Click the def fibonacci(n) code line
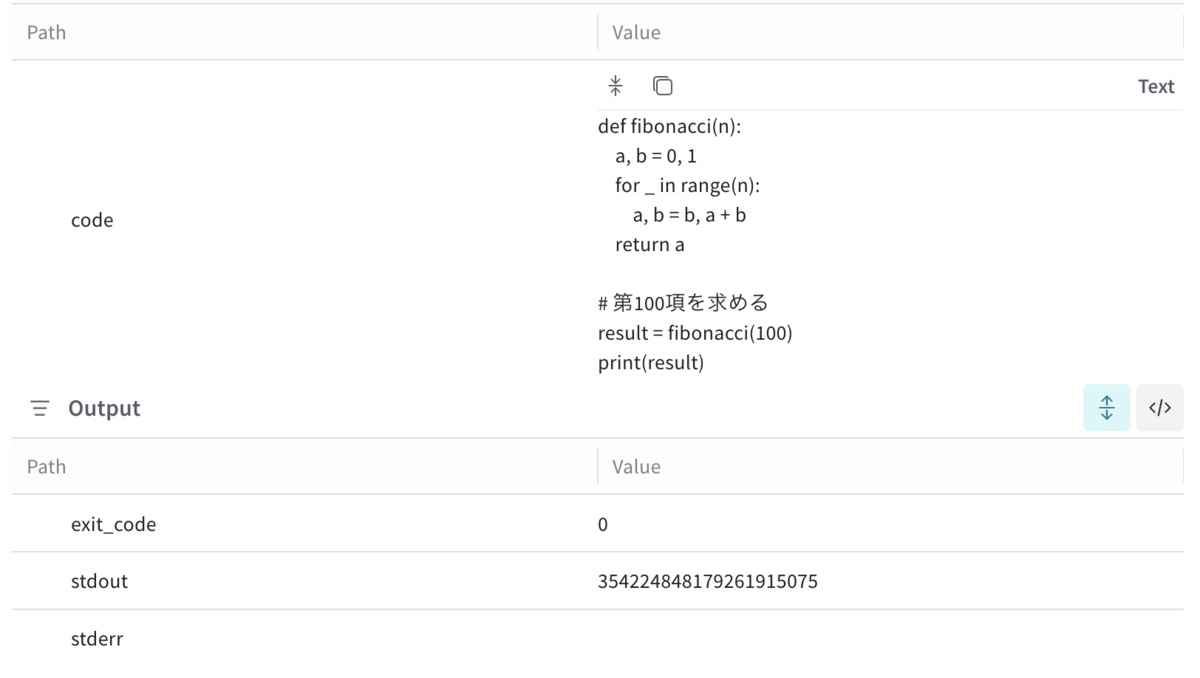The image size is (1200, 678). point(669,127)
